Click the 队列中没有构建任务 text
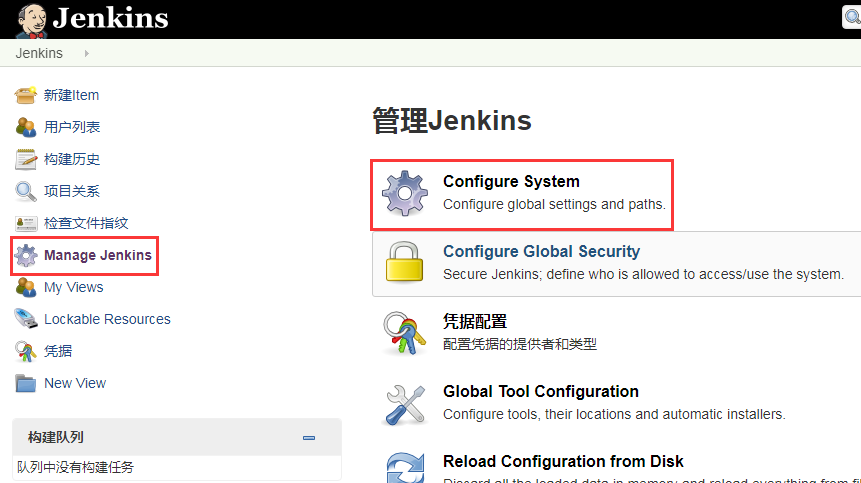 click(75, 467)
